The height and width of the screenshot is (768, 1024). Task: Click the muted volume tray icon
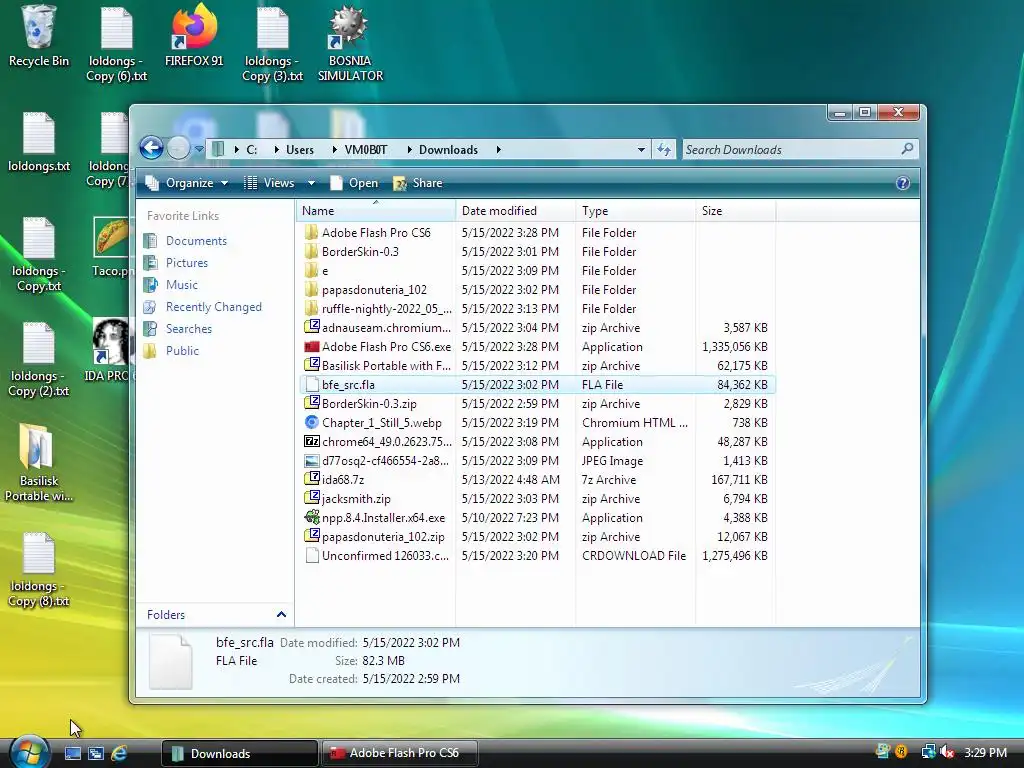tap(946, 752)
